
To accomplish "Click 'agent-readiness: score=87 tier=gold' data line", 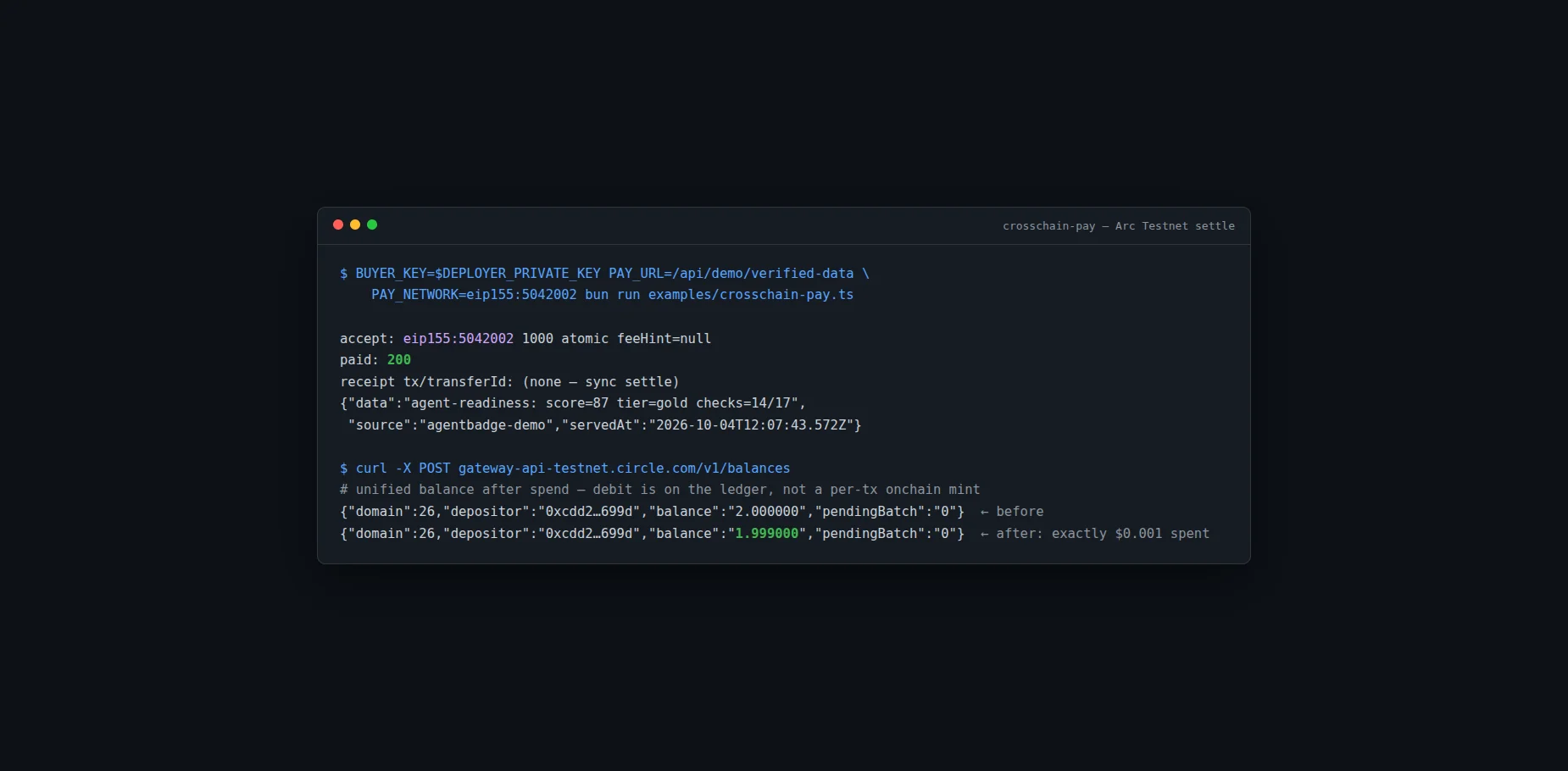I will (x=573, y=403).
